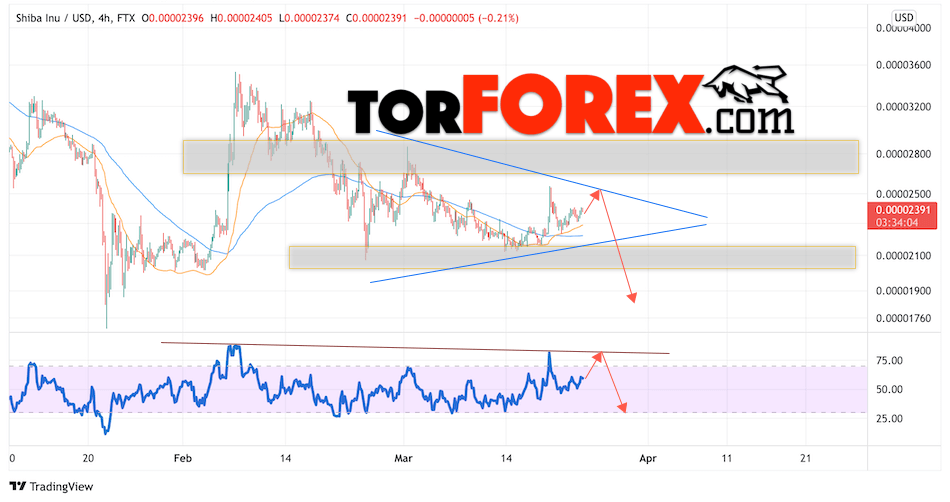The height and width of the screenshot is (502, 950).
Task: Click the red current price label 0.00002391
Action: coord(902,210)
